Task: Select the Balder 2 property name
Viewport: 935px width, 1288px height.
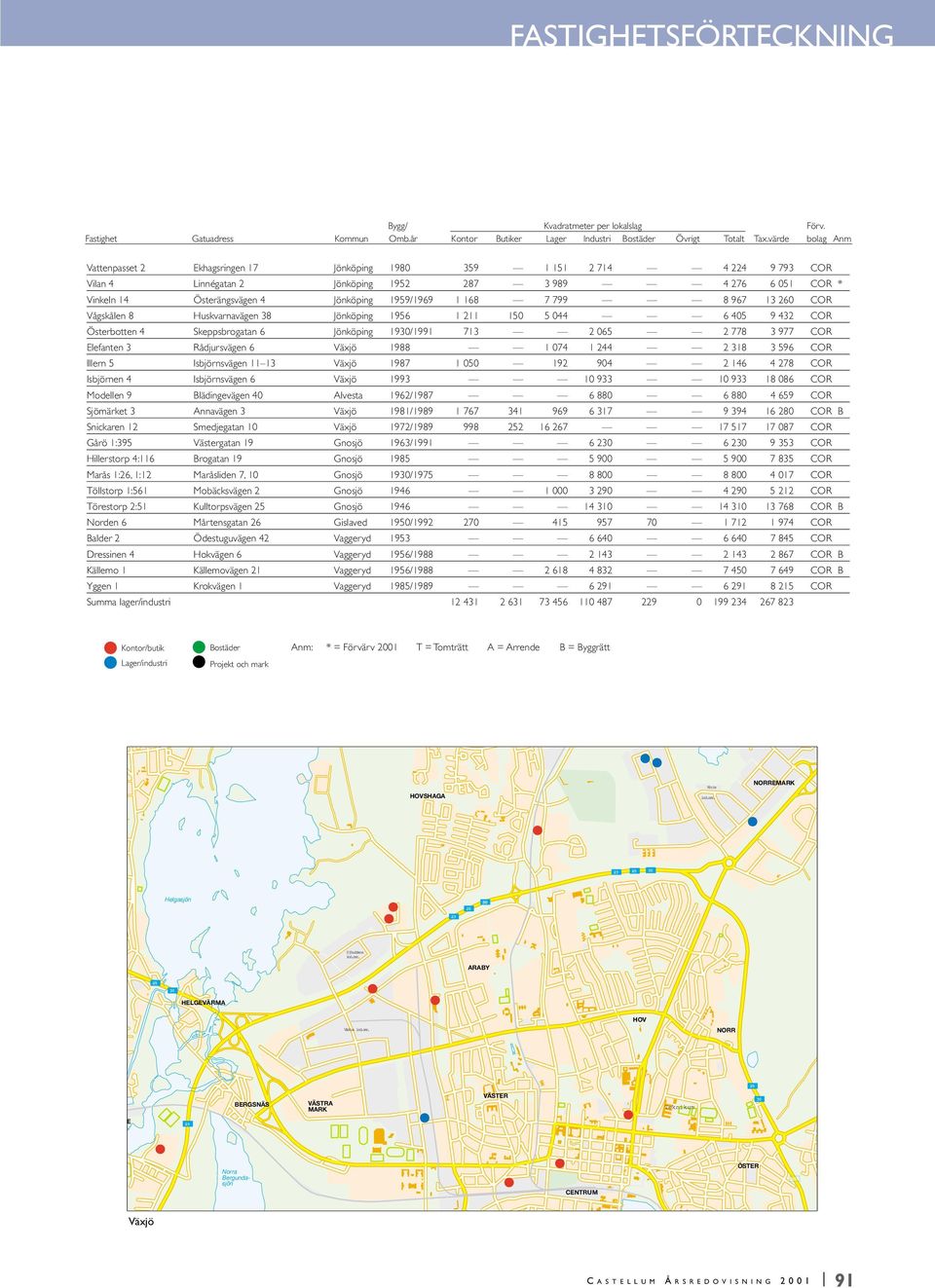Action: (103, 538)
